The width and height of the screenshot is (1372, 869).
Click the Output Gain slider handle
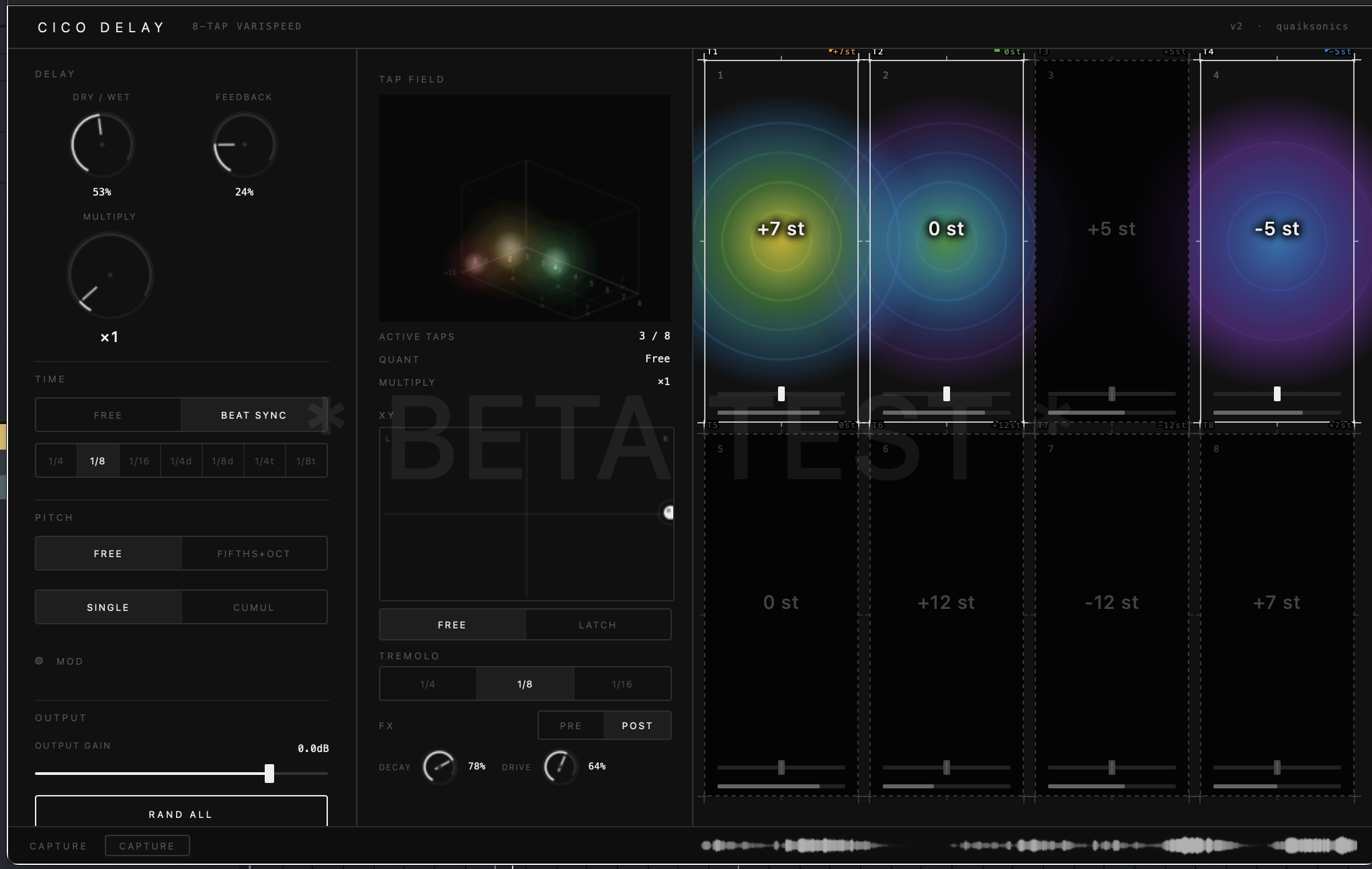[270, 774]
